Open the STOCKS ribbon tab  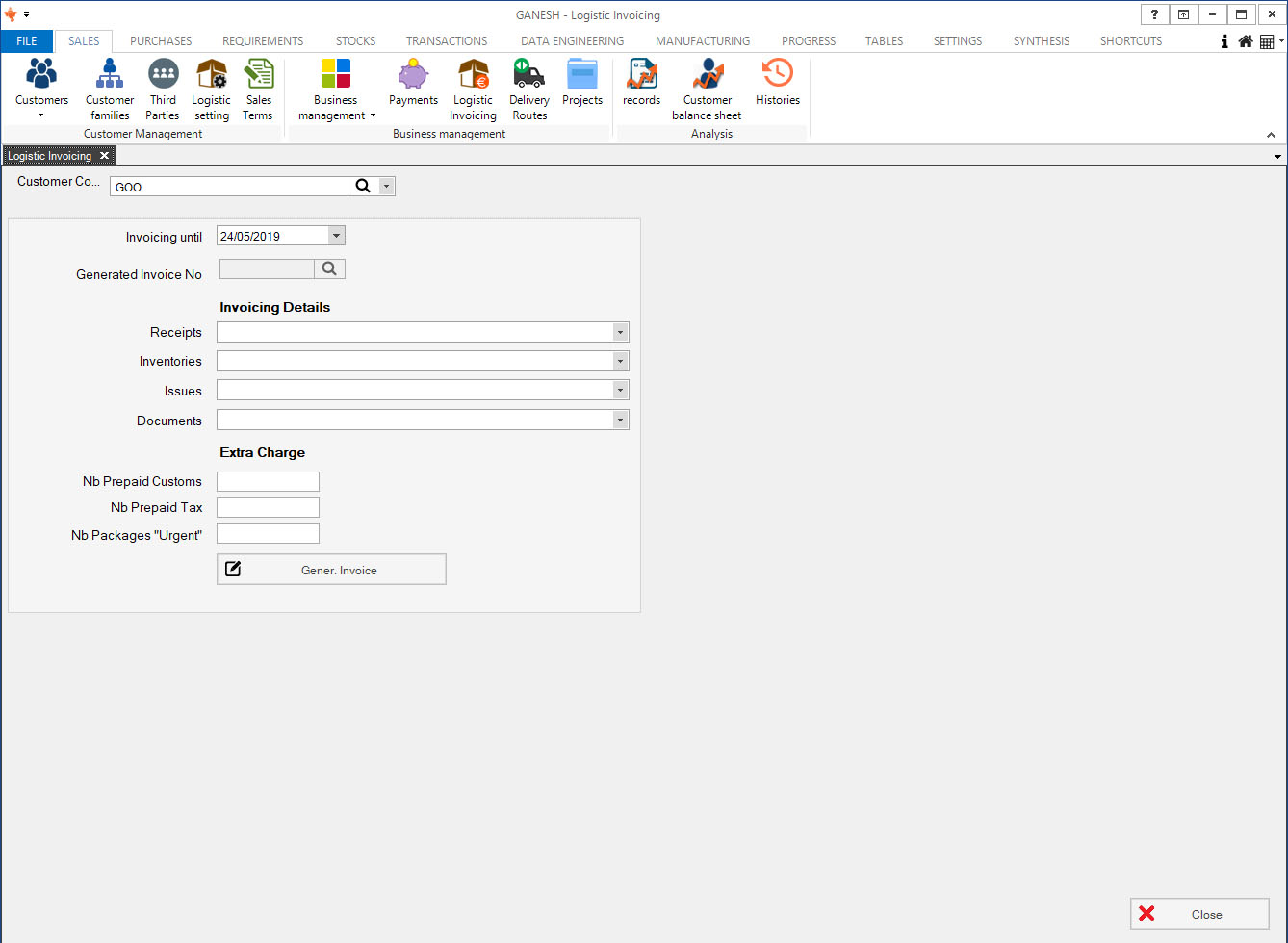tap(355, 41)
